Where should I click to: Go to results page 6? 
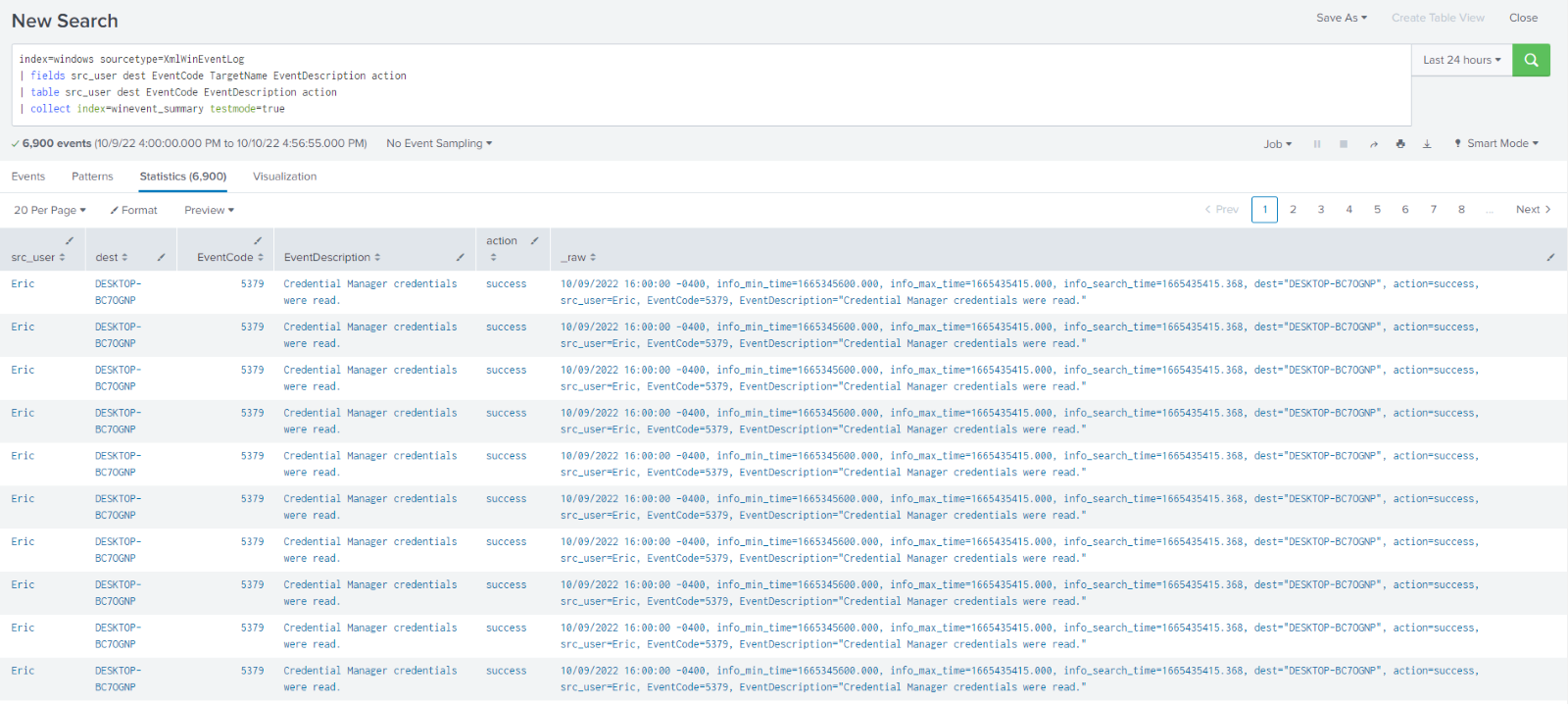pos(1405,210)
